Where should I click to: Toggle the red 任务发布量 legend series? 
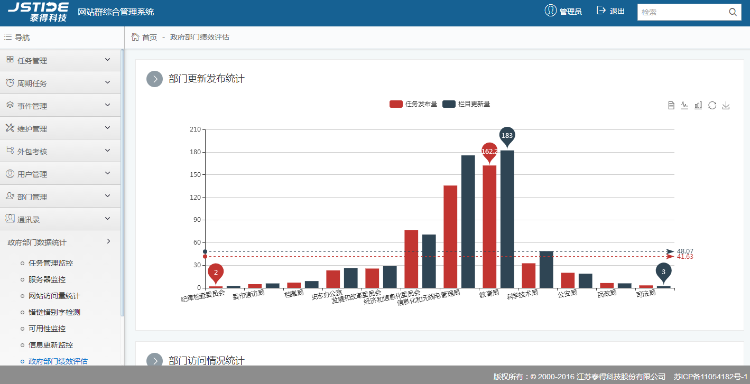point(413,104)
